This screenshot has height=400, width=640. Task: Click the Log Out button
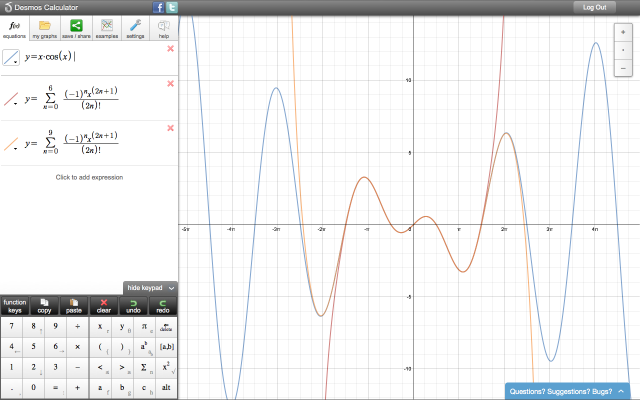pyautogui.click(x=594, y=7)
